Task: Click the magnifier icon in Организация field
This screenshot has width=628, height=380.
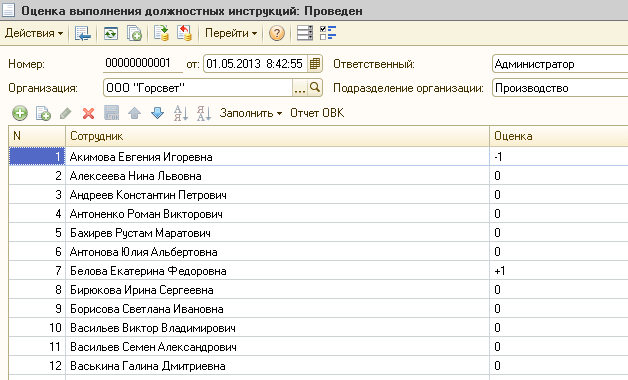Action: (315, 88)
